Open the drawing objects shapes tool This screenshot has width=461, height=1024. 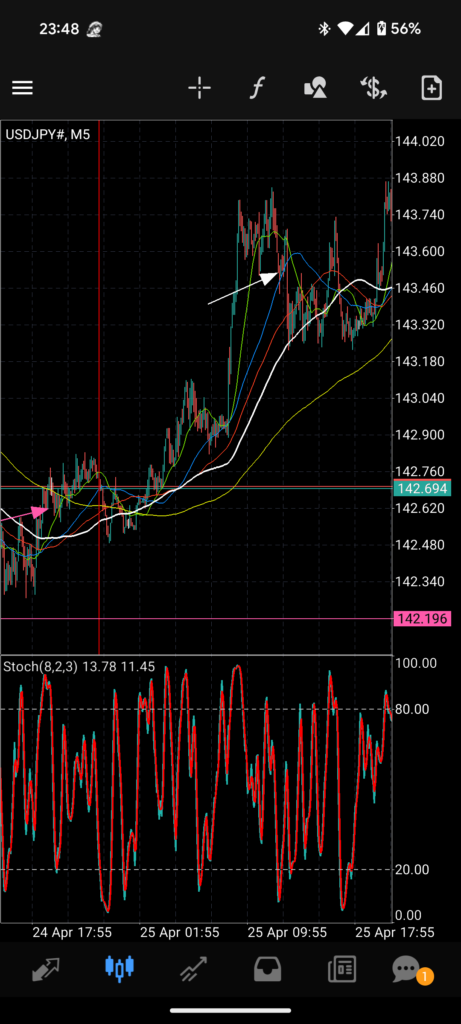coord(315,88)
